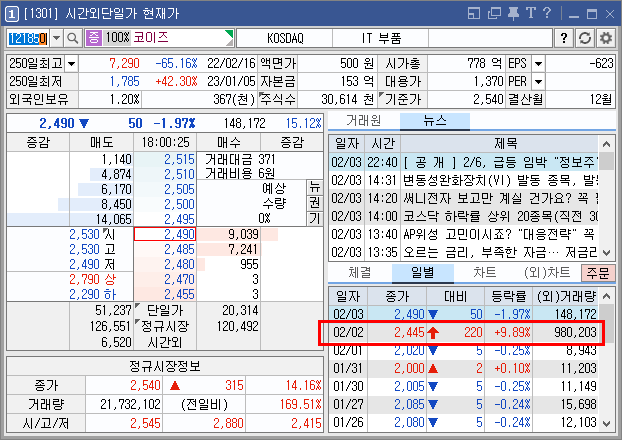Switch to the 거래원 tab
This screenshot has width=622, height=440.
click(x=363, y=121)
